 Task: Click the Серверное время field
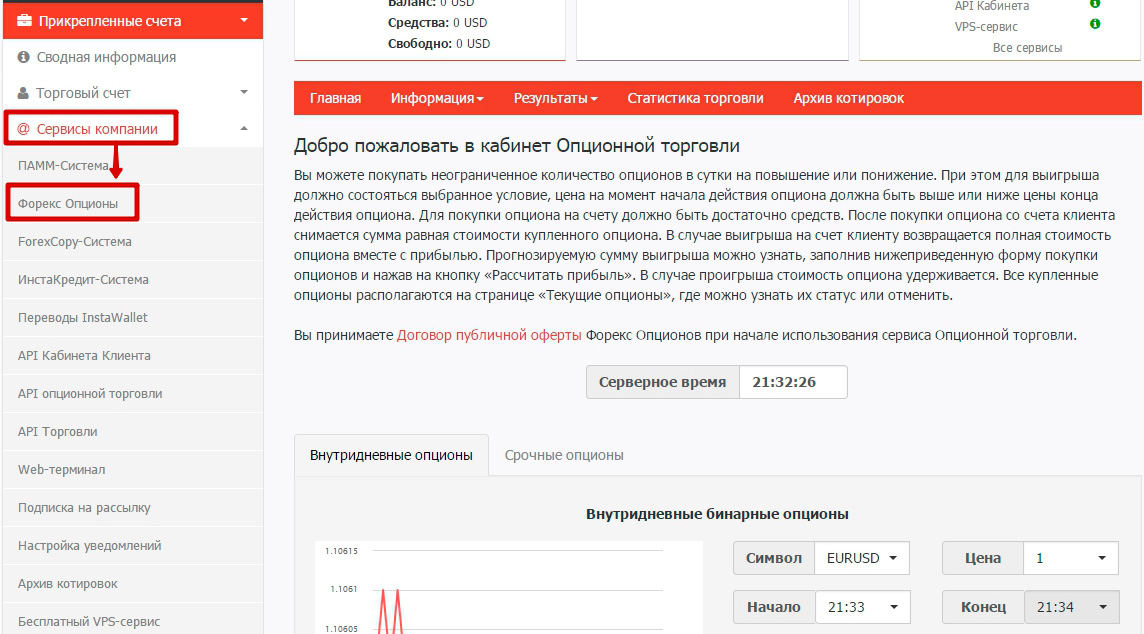[792, 382]
